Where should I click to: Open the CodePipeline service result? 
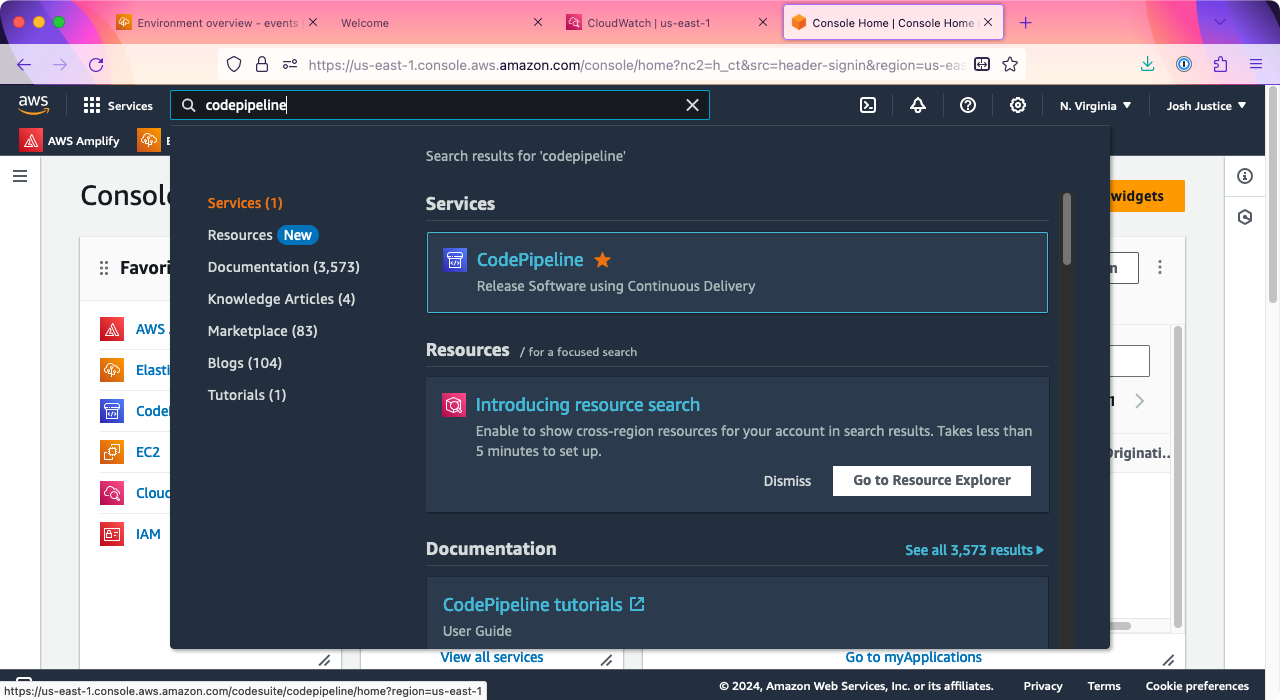[x=530, y=260]
